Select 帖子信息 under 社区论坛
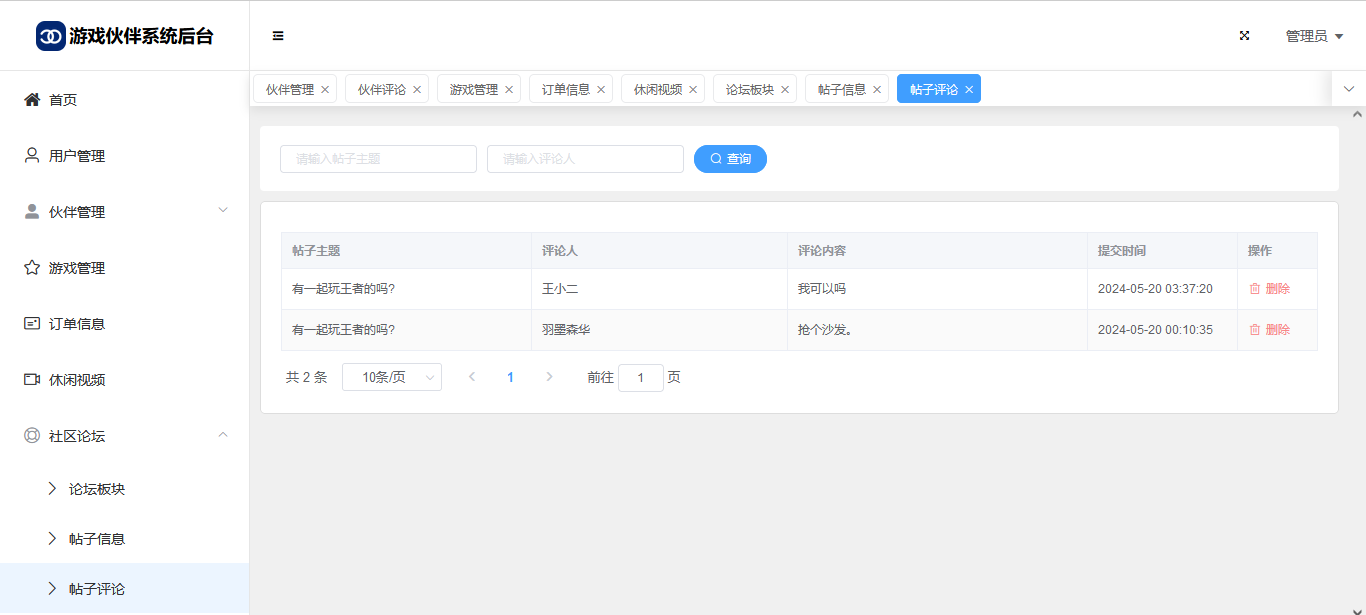Viewport: 1366px width, 615px height. click(x=96, y=539)
